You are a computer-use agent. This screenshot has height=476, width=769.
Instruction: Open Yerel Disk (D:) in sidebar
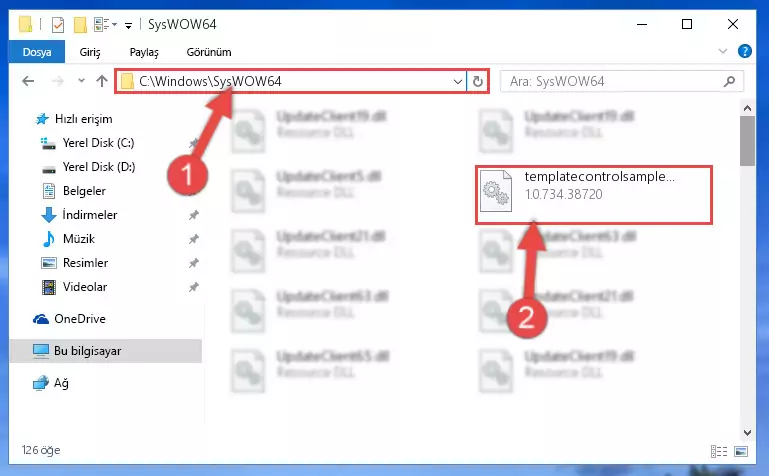[x=99, y=167]
